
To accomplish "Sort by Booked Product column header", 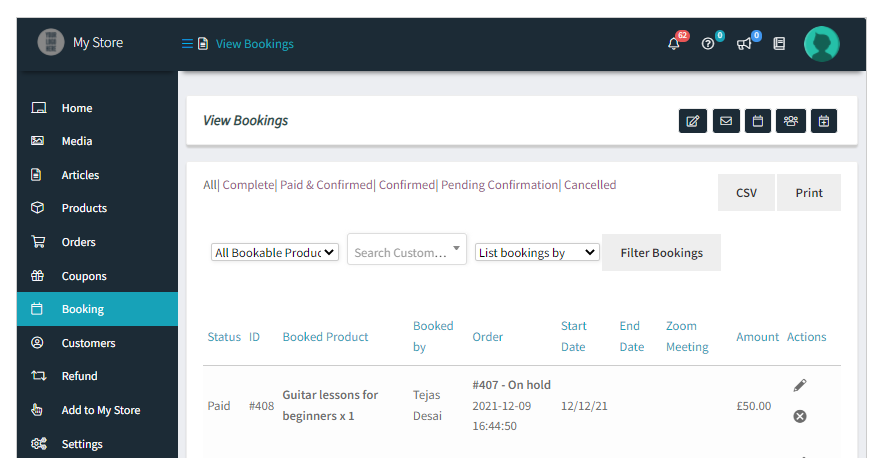I will 325,337.
